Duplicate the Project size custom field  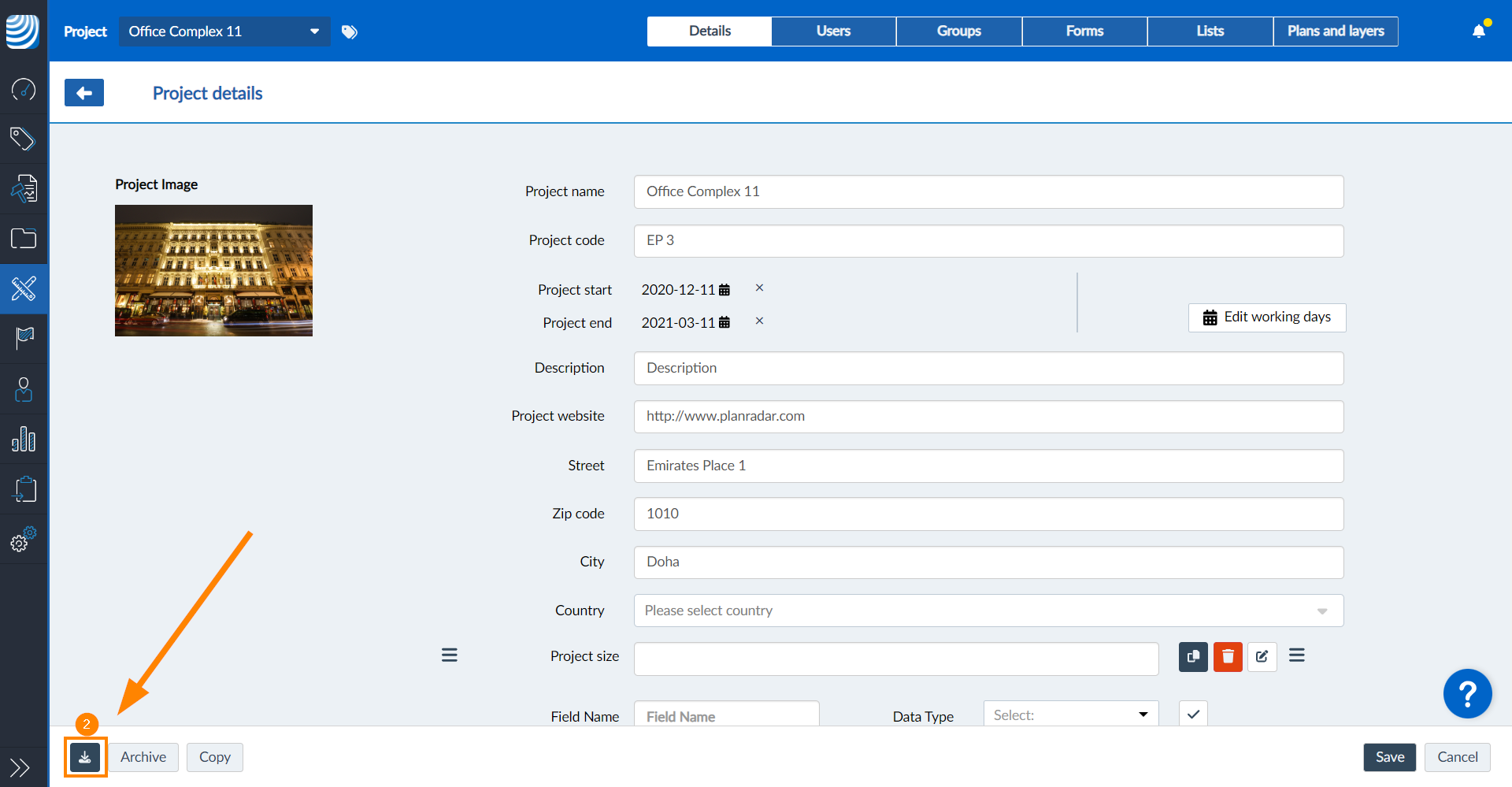1193,657
